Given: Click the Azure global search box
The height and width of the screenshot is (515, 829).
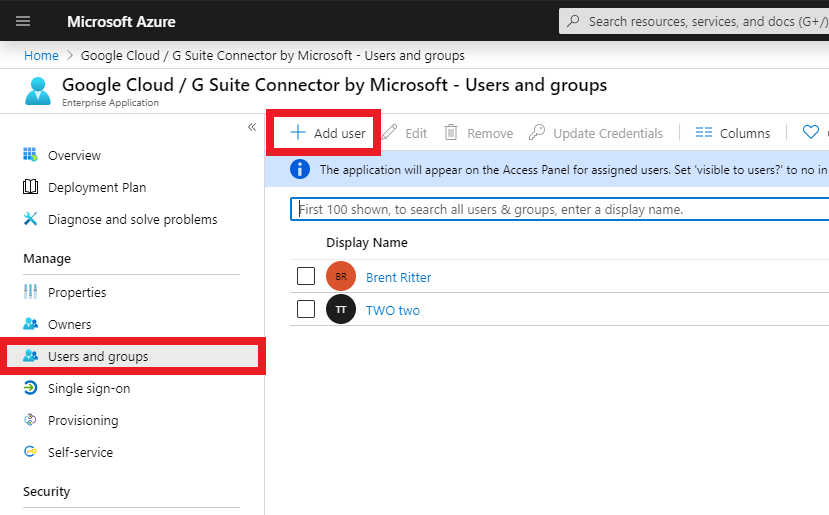Looking at the screenshot, I should click(700, 21).
